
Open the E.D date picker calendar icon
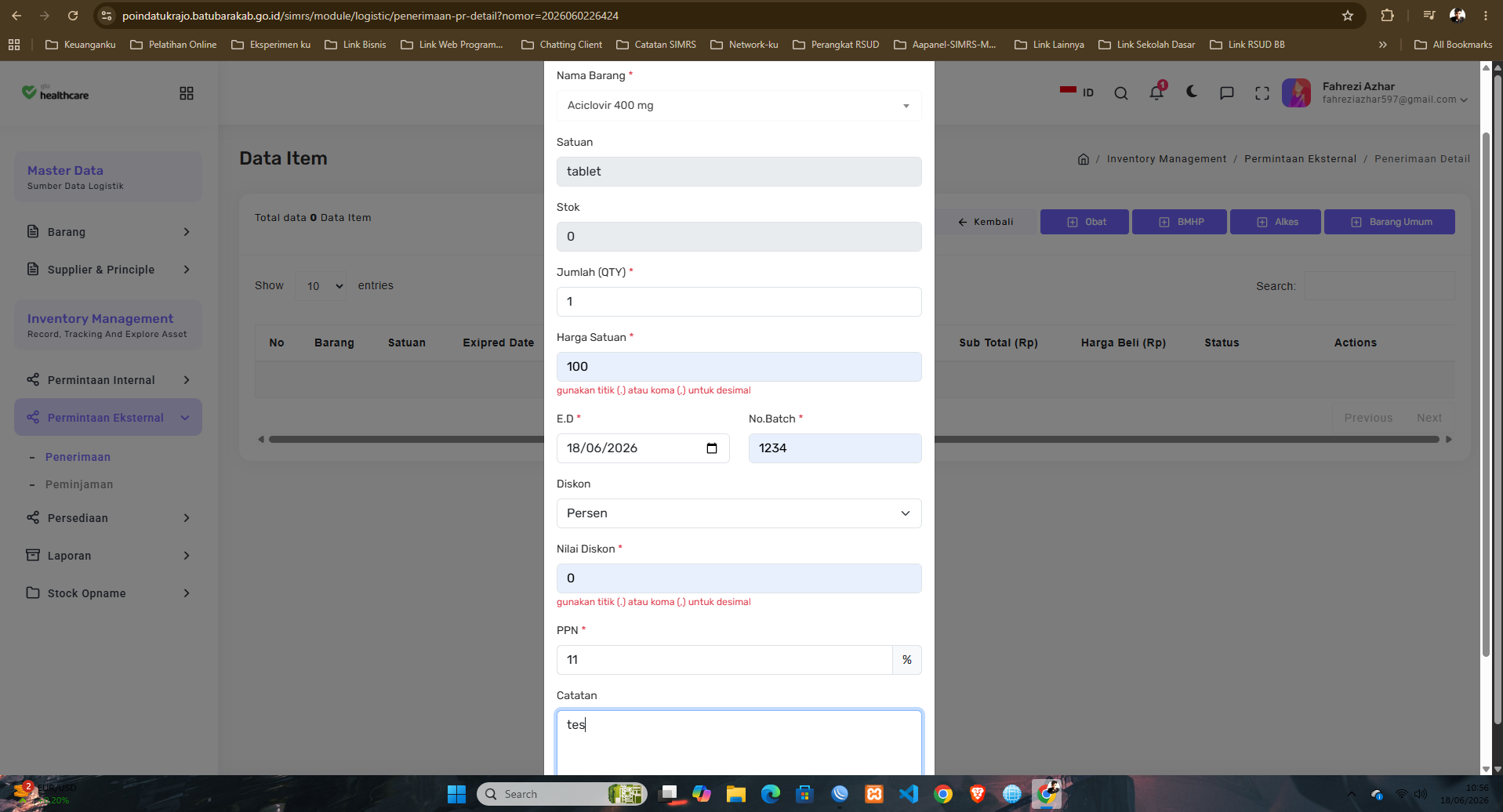(x=712, y=448)
